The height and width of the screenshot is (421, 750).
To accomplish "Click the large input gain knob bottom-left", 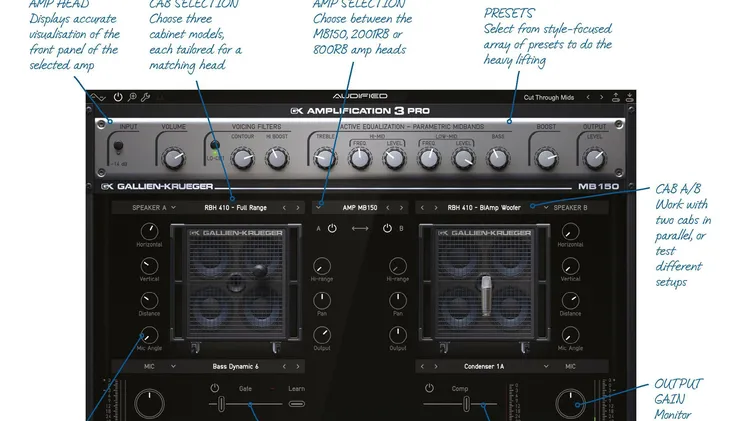I will pos(149,404).
